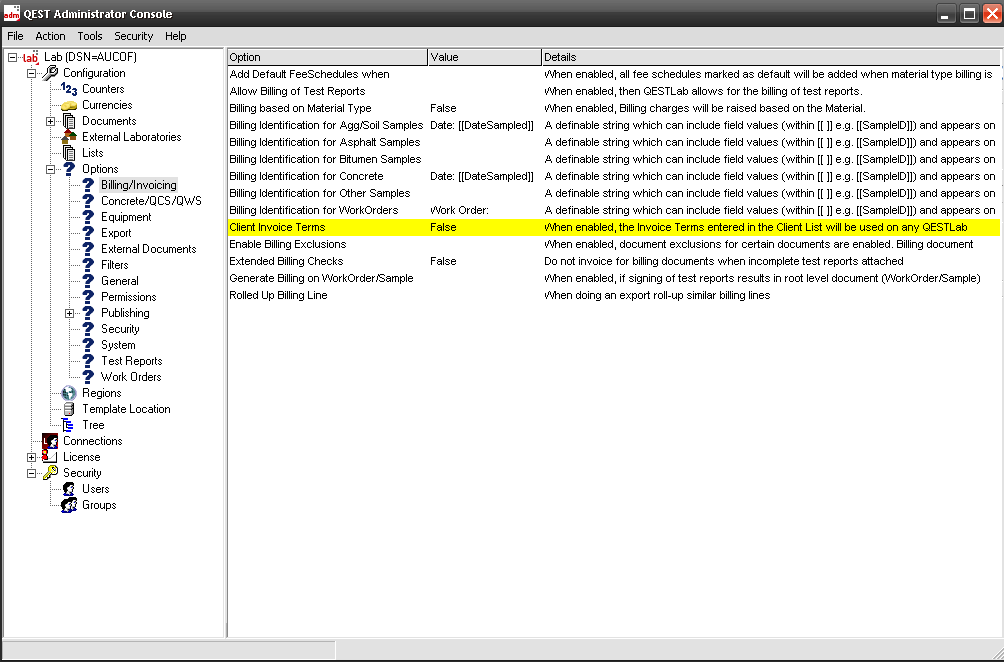This screenshot has width=1004, height=662.
Task: Sort by the Option column header
Action: tap(326, 57)
